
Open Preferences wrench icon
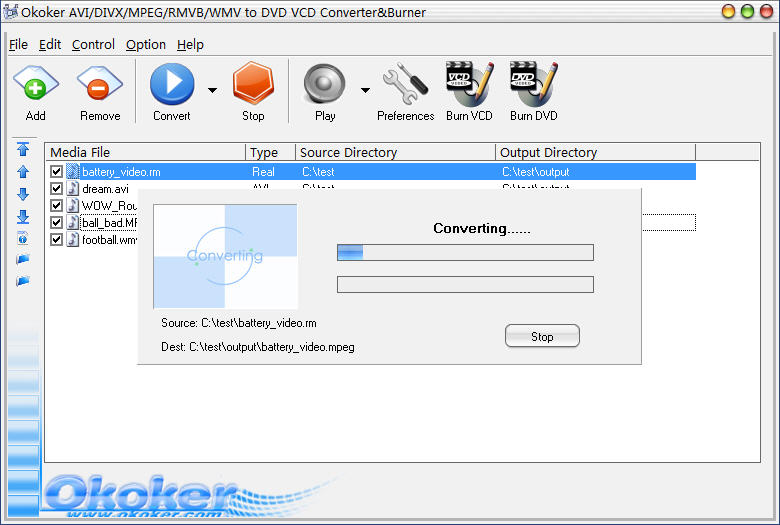coord(405,83)
